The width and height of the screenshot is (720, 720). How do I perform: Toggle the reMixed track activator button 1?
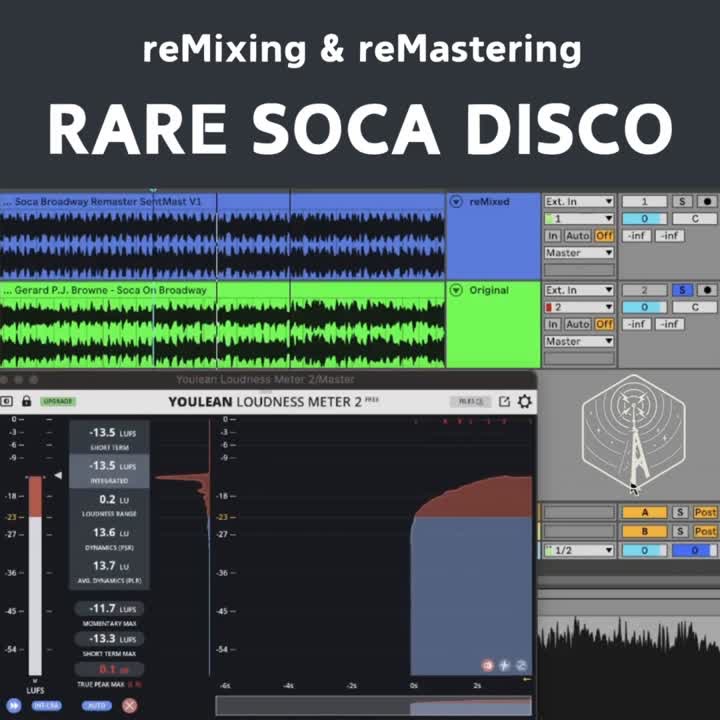coord(644,202)
